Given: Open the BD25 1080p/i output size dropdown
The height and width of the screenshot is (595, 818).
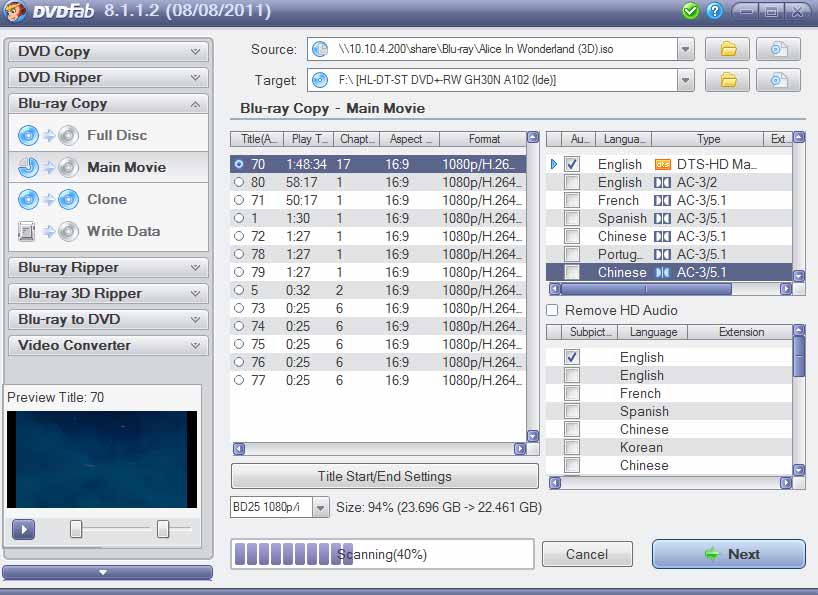Looking at the screenshot, I should click(x=321, y=507).
